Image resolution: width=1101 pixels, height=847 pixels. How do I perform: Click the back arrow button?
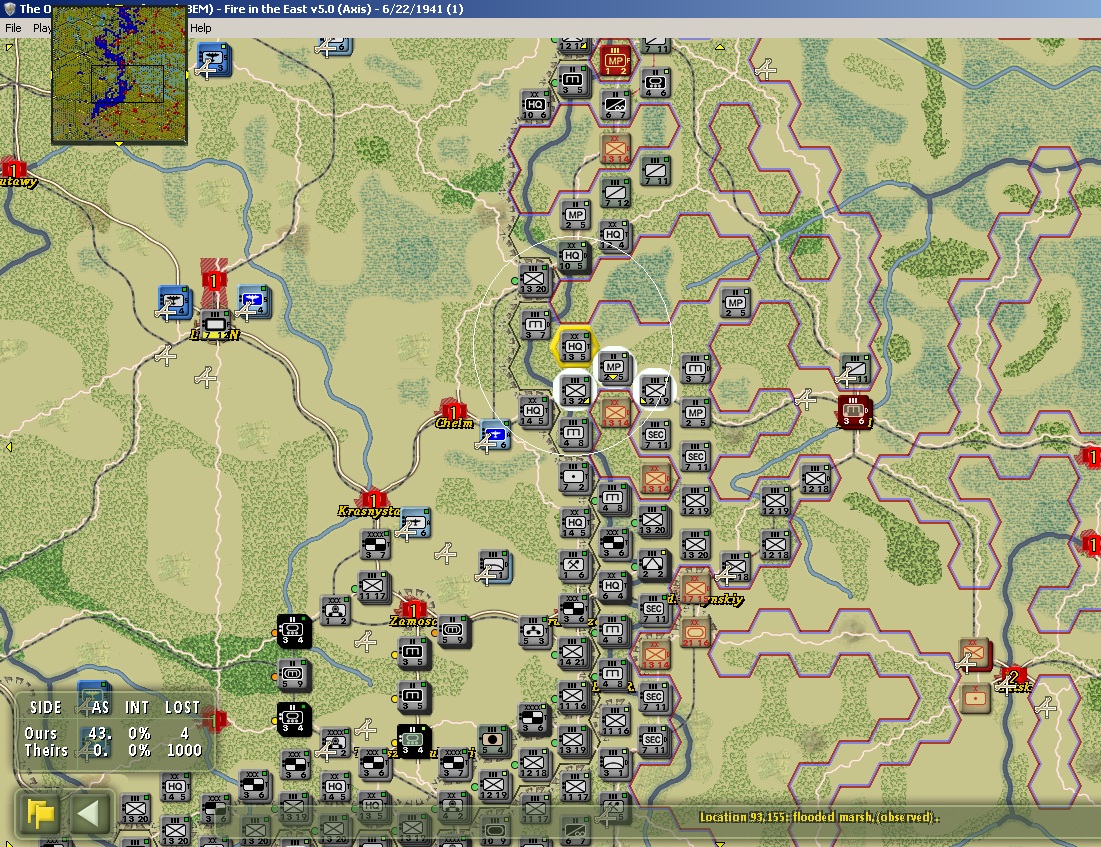click(x=88, y=813)
